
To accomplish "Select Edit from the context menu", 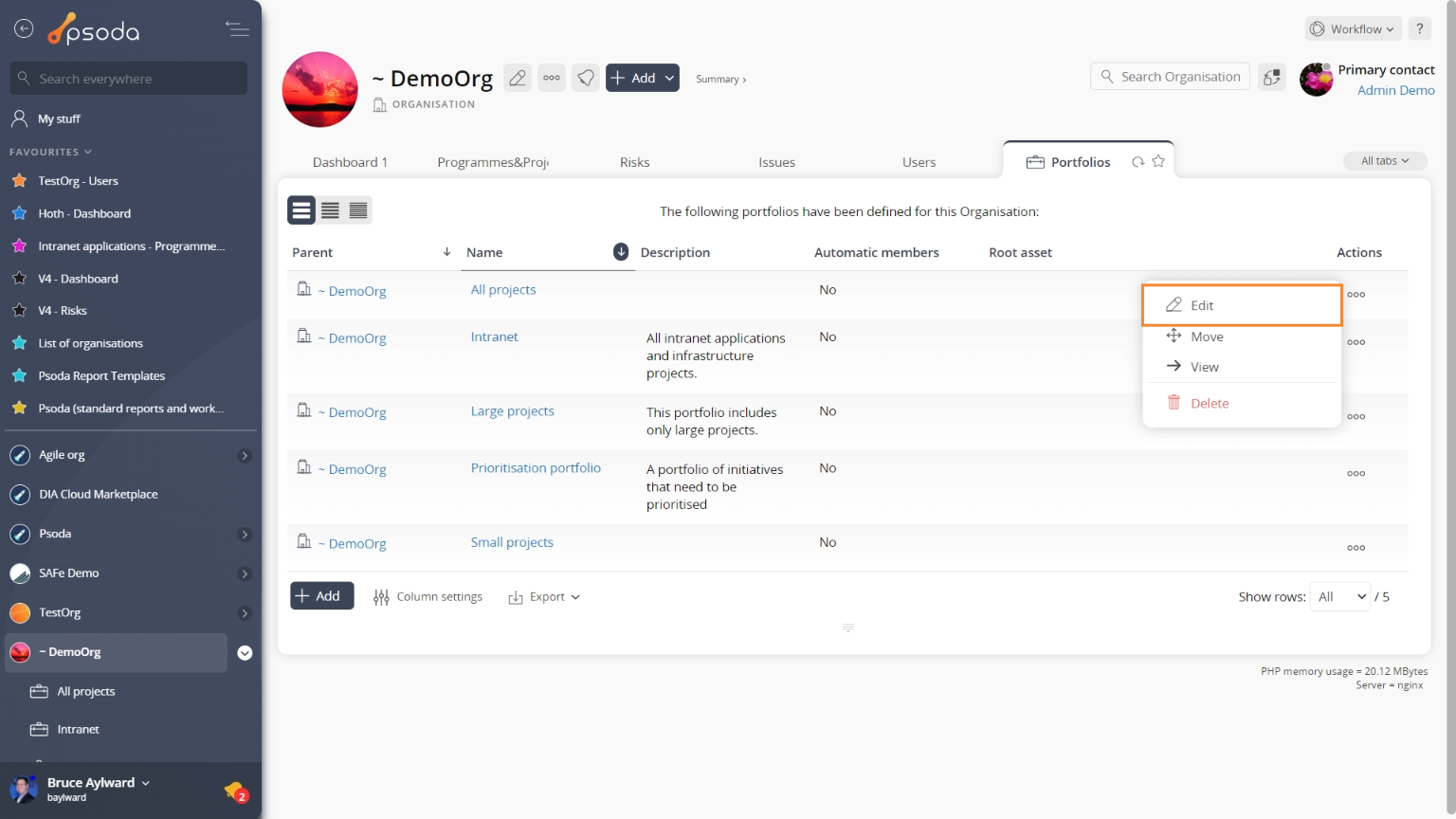I will [1242, 305].
